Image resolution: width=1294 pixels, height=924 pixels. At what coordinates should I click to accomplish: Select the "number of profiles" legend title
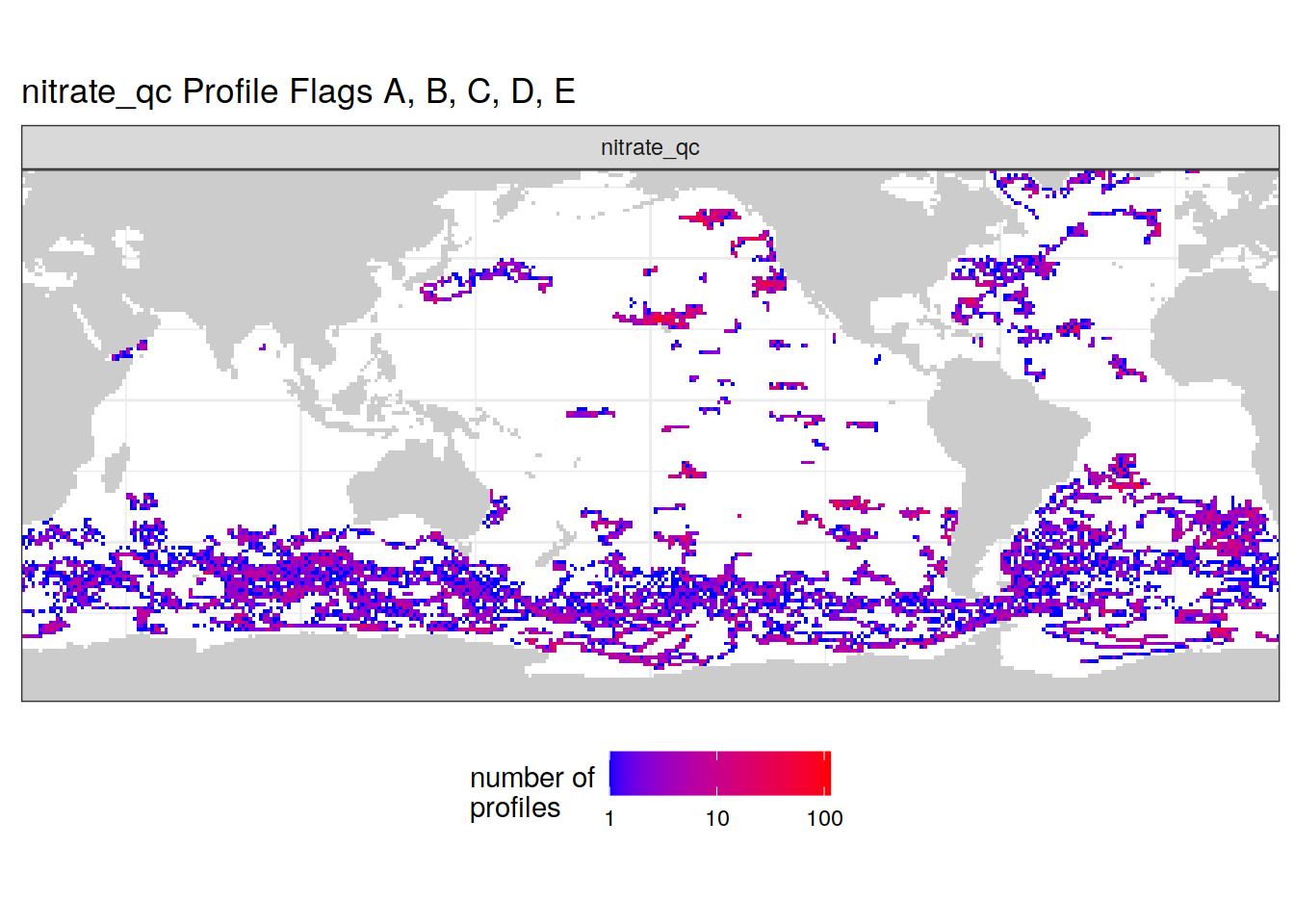coord(531,792)
